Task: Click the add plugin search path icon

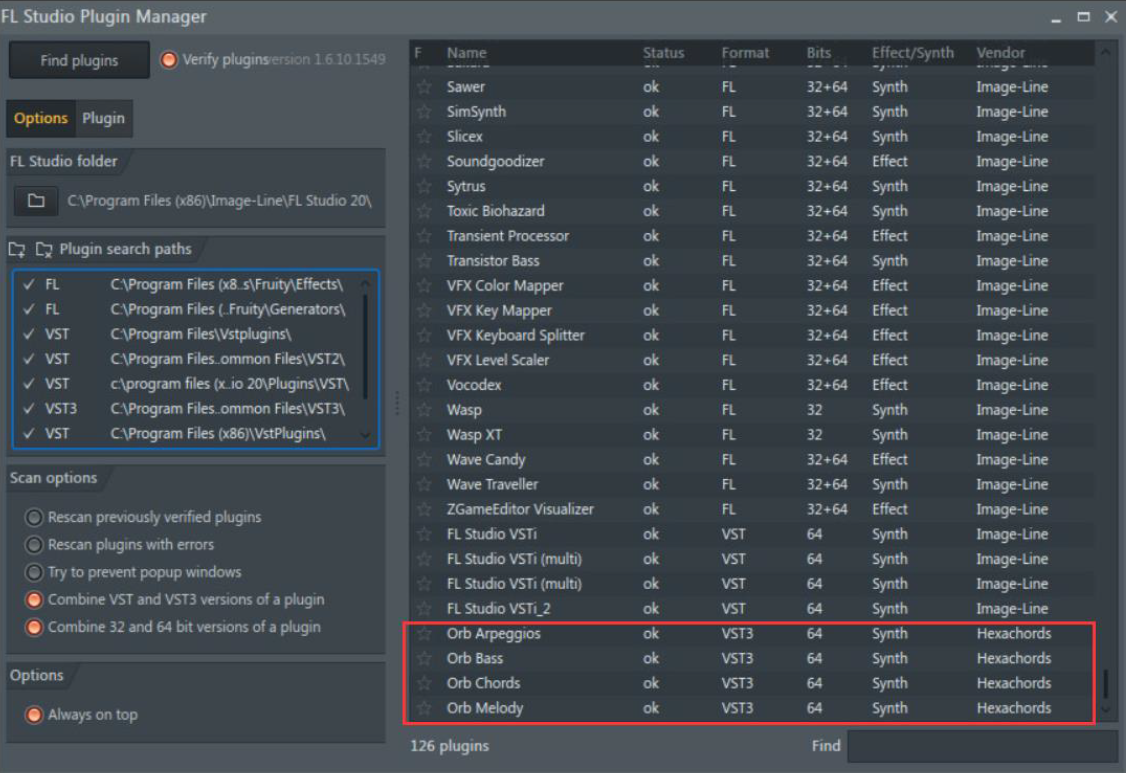Action: pyautogui.click(x=17, y=249)
